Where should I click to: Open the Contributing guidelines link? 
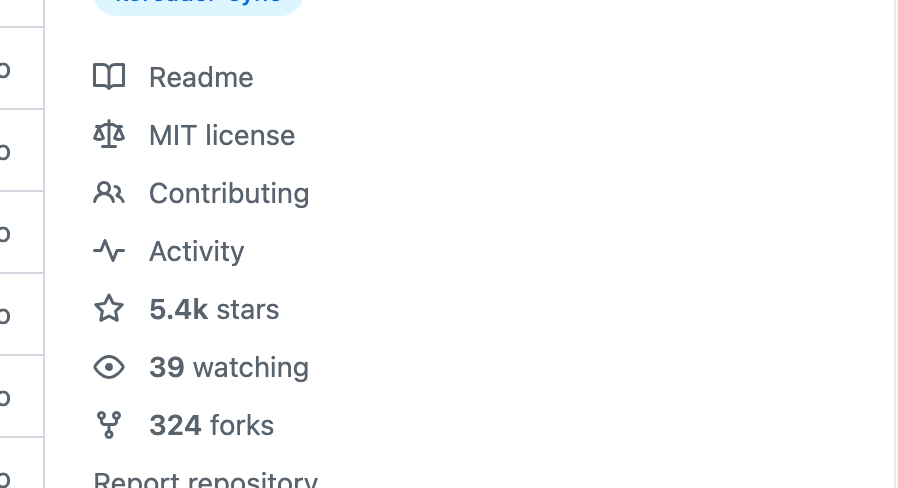tap(229, 193)
